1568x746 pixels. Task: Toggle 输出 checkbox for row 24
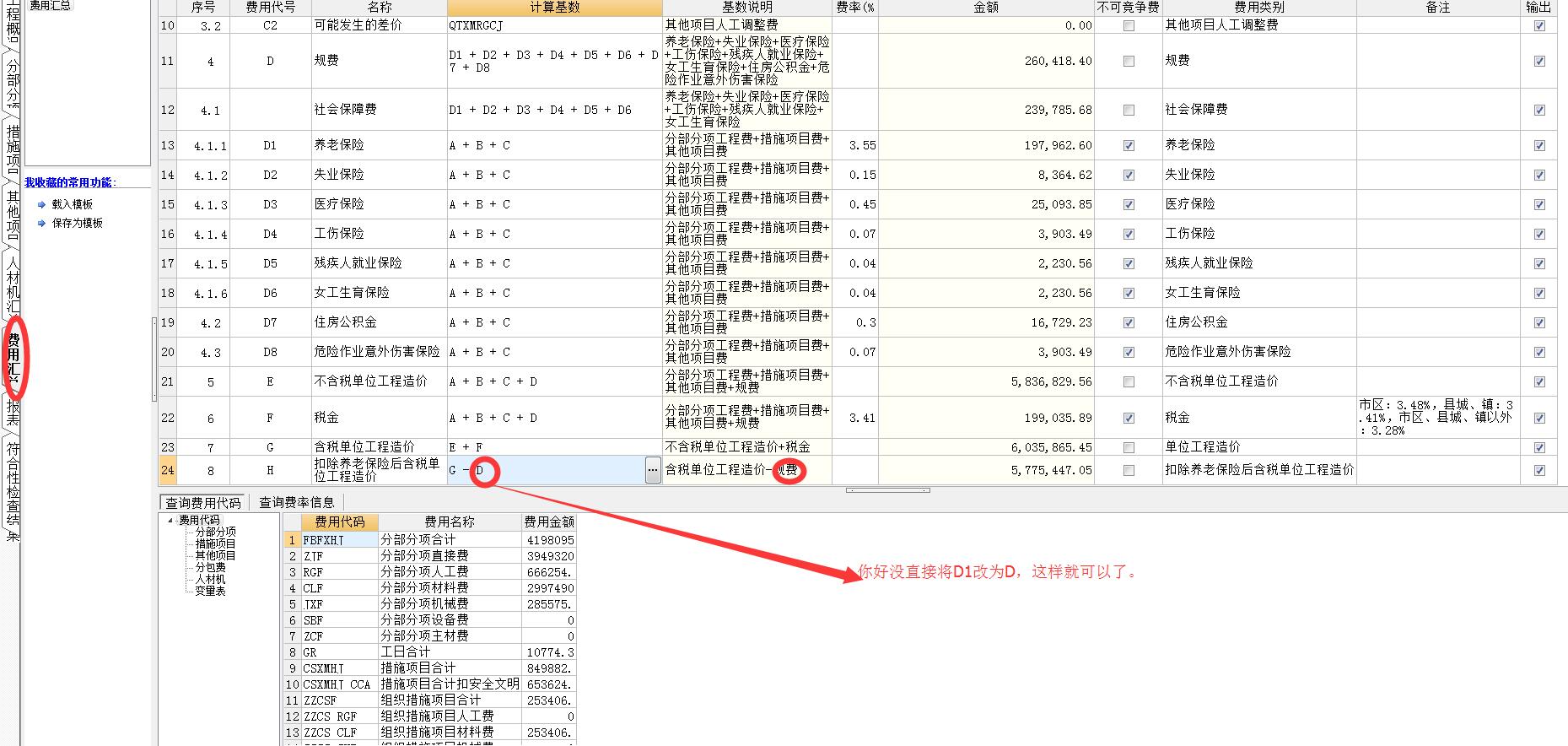[1539, 470]
